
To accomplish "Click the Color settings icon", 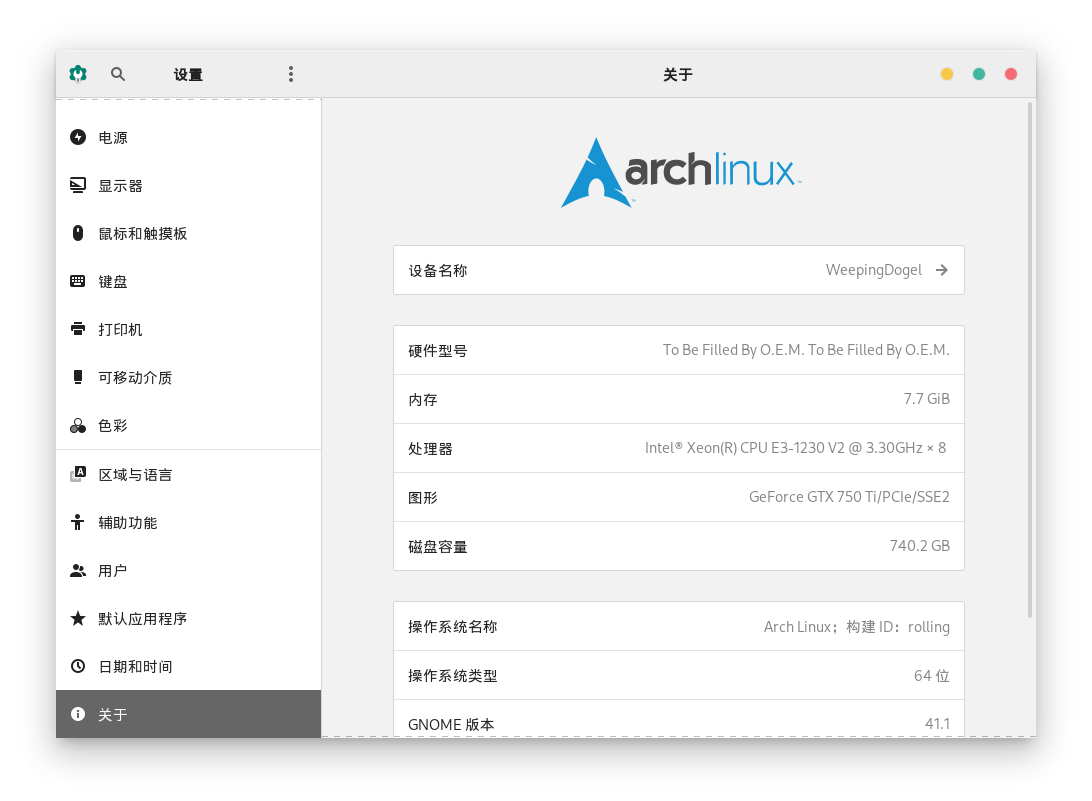I will (x=78, y=425).
